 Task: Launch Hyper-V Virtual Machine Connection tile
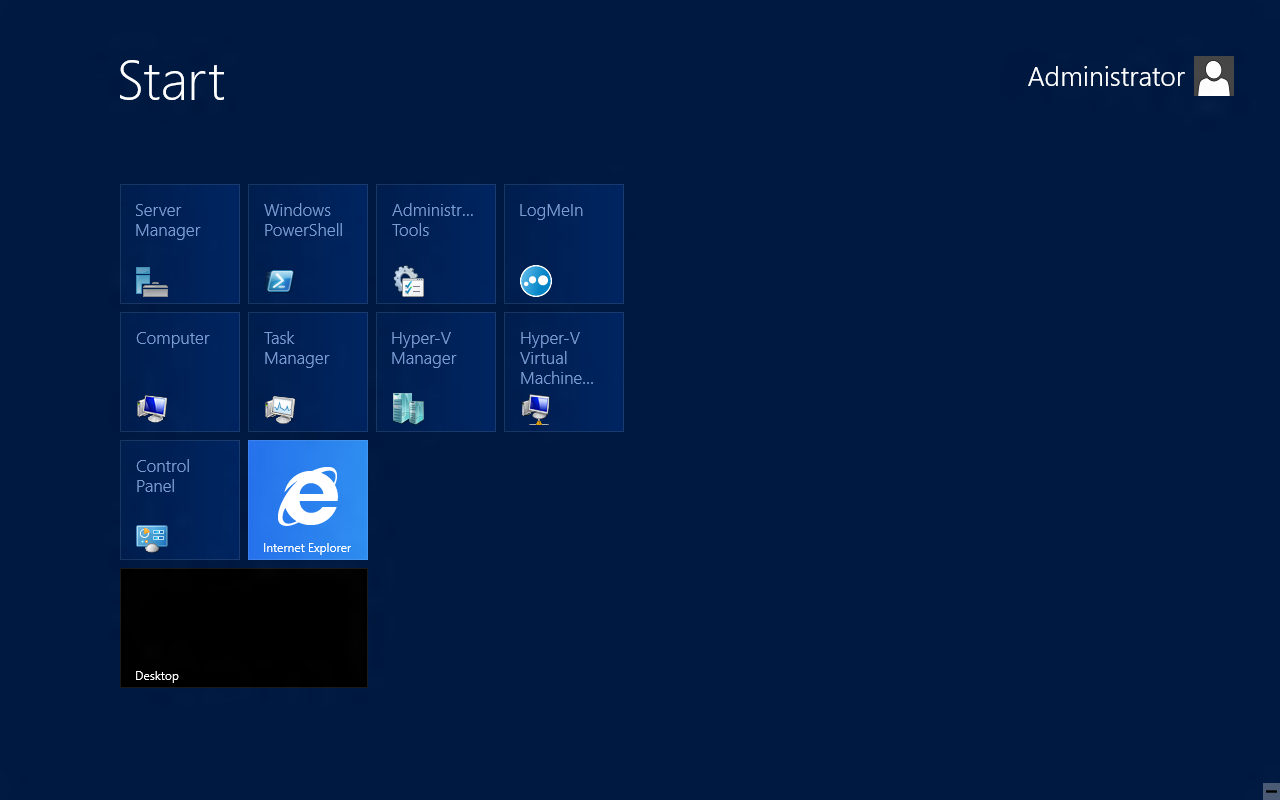[x=564, y=372]
